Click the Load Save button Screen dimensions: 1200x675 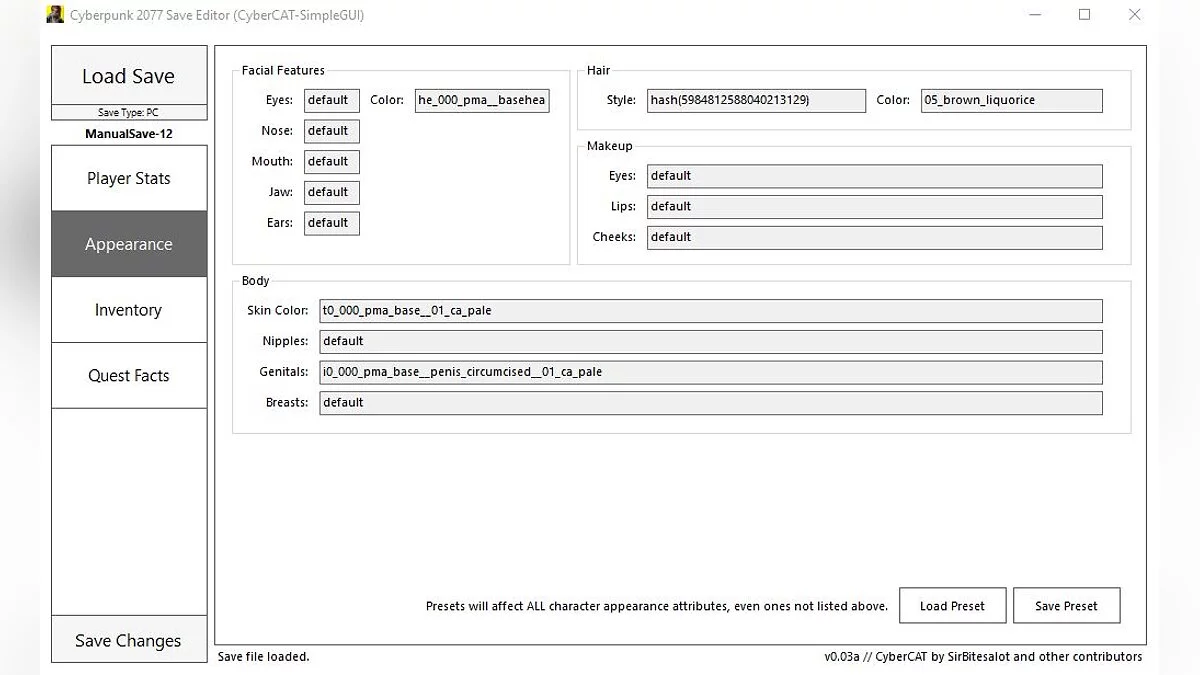(x=129, y=76)
